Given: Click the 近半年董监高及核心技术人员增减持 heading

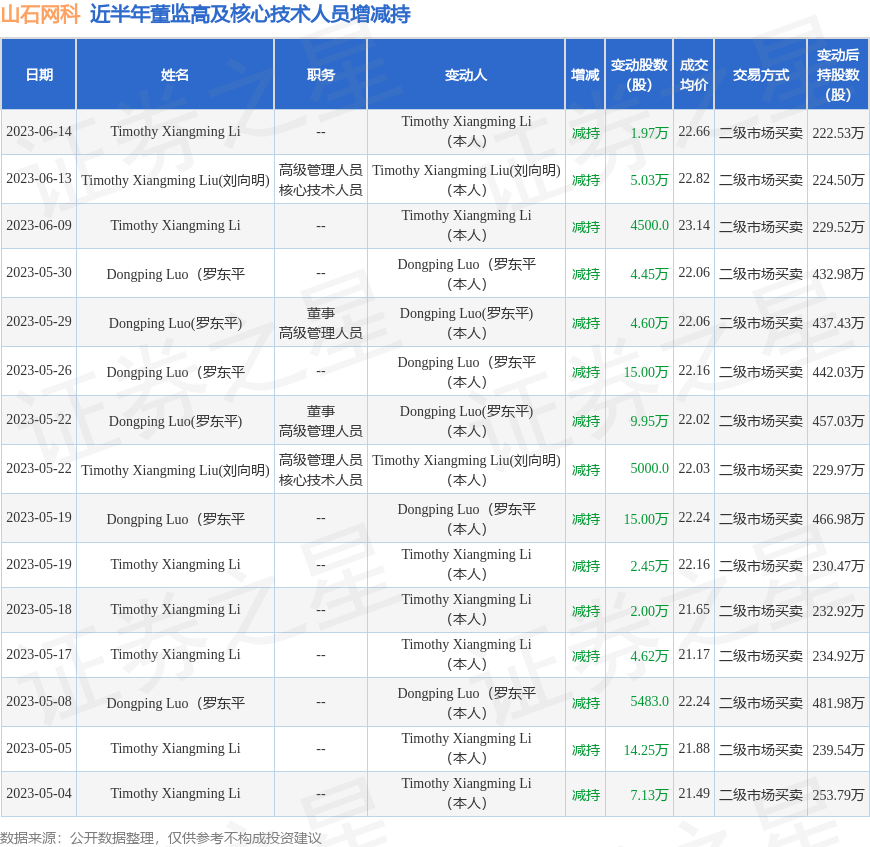Looking at the screenshot, I should 250,14.
